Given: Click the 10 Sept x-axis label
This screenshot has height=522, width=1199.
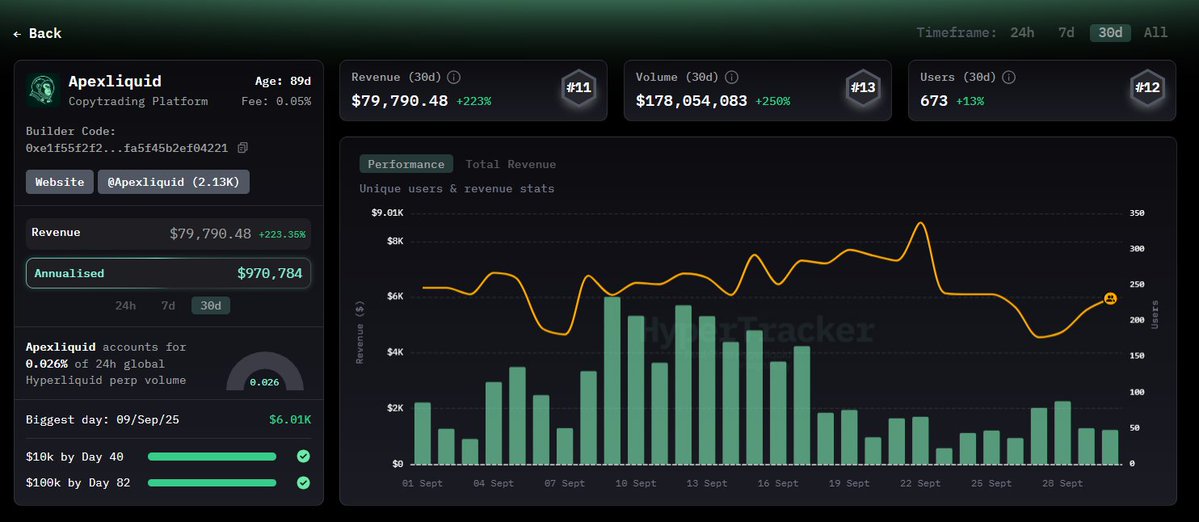Looking at the screenshot, I should 635,483.
